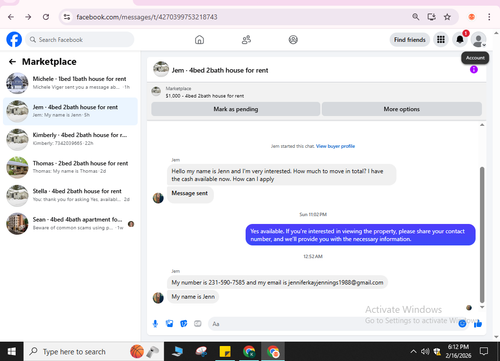Click browser forward arrow
The width and height of the screenshot is (500, 361).
click(28, 17)
